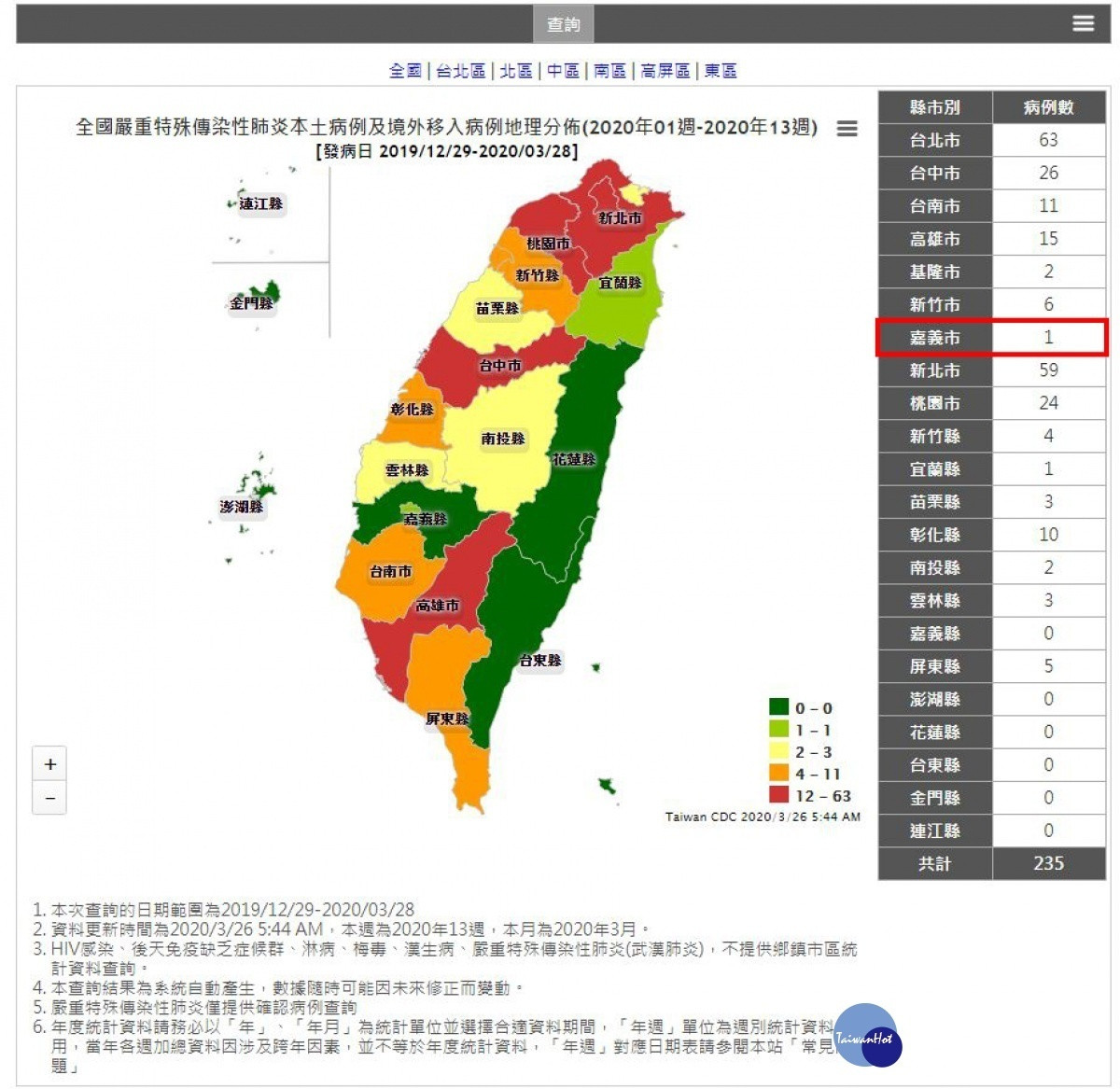Click the 病例數 column header

[1049, 107]
